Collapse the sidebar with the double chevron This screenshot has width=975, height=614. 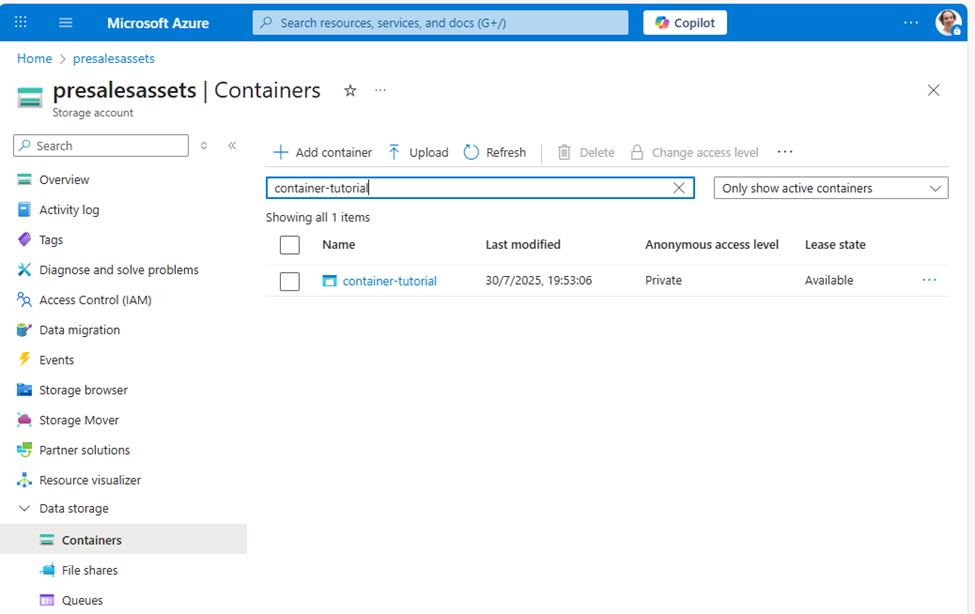pos(232,146)
